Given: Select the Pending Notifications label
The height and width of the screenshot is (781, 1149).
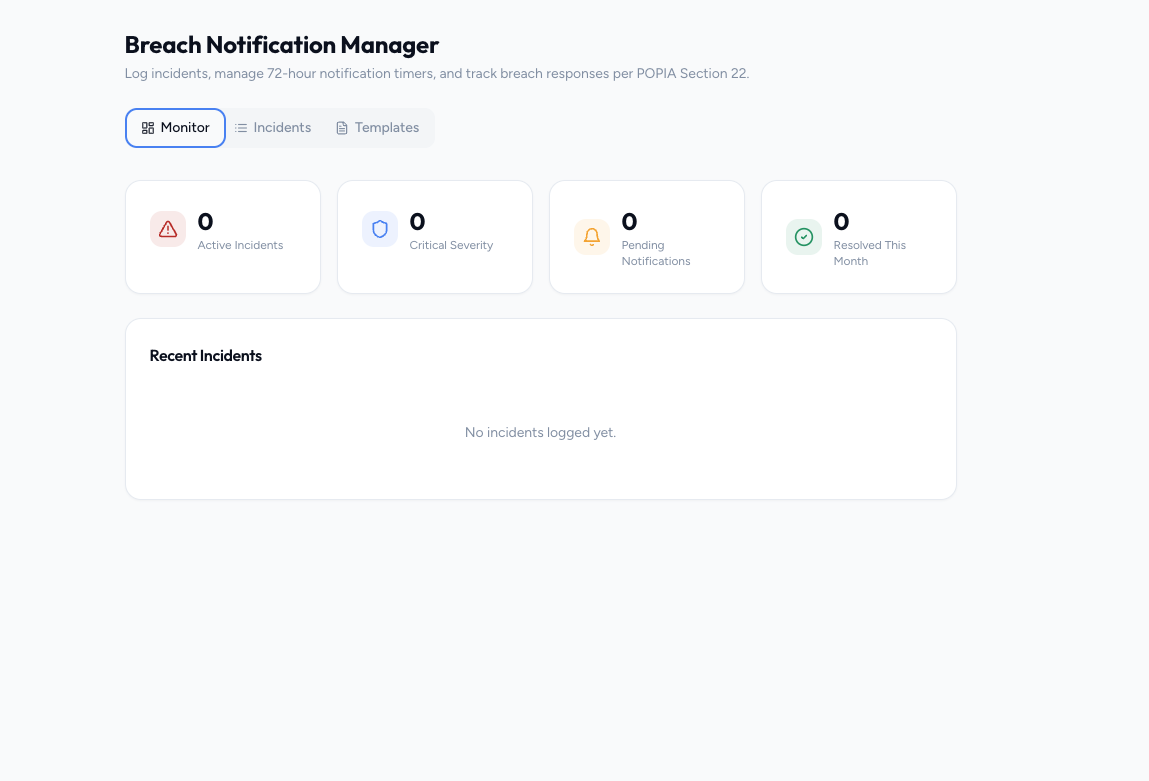Looking at the screenshot, I should 656,253.
